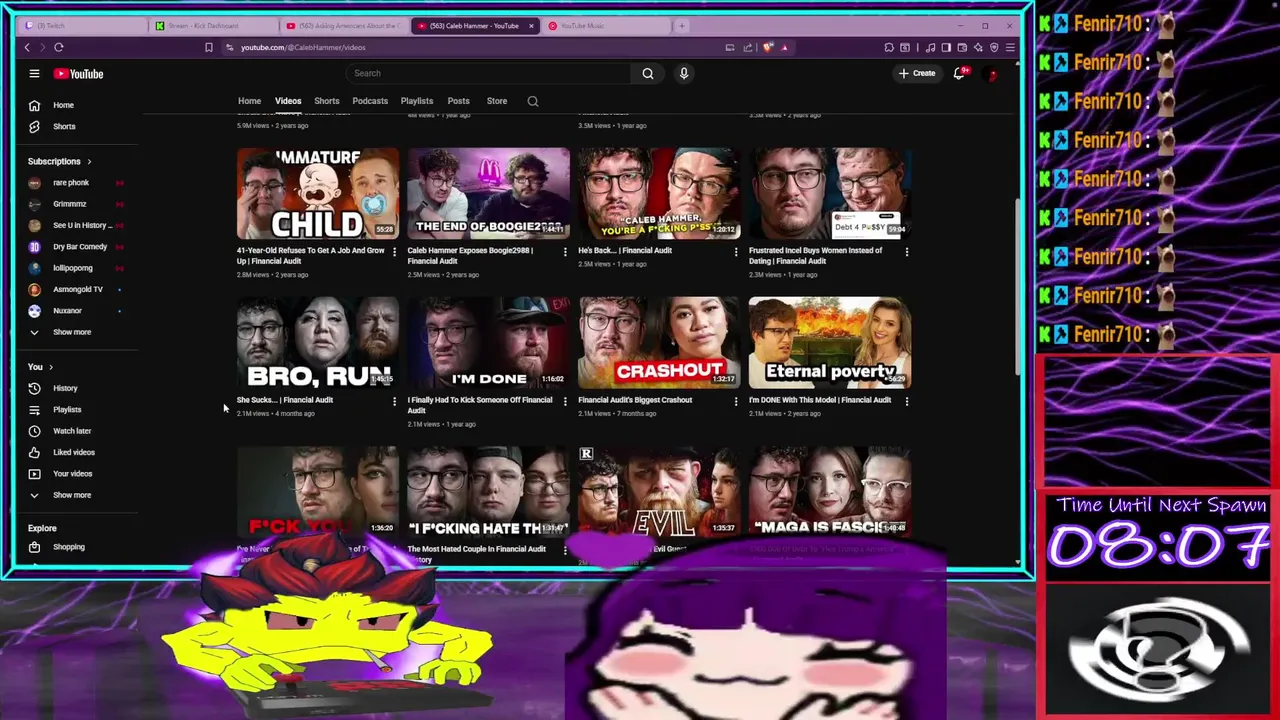Open Liked videos in the sidebar

click(73, 452)
